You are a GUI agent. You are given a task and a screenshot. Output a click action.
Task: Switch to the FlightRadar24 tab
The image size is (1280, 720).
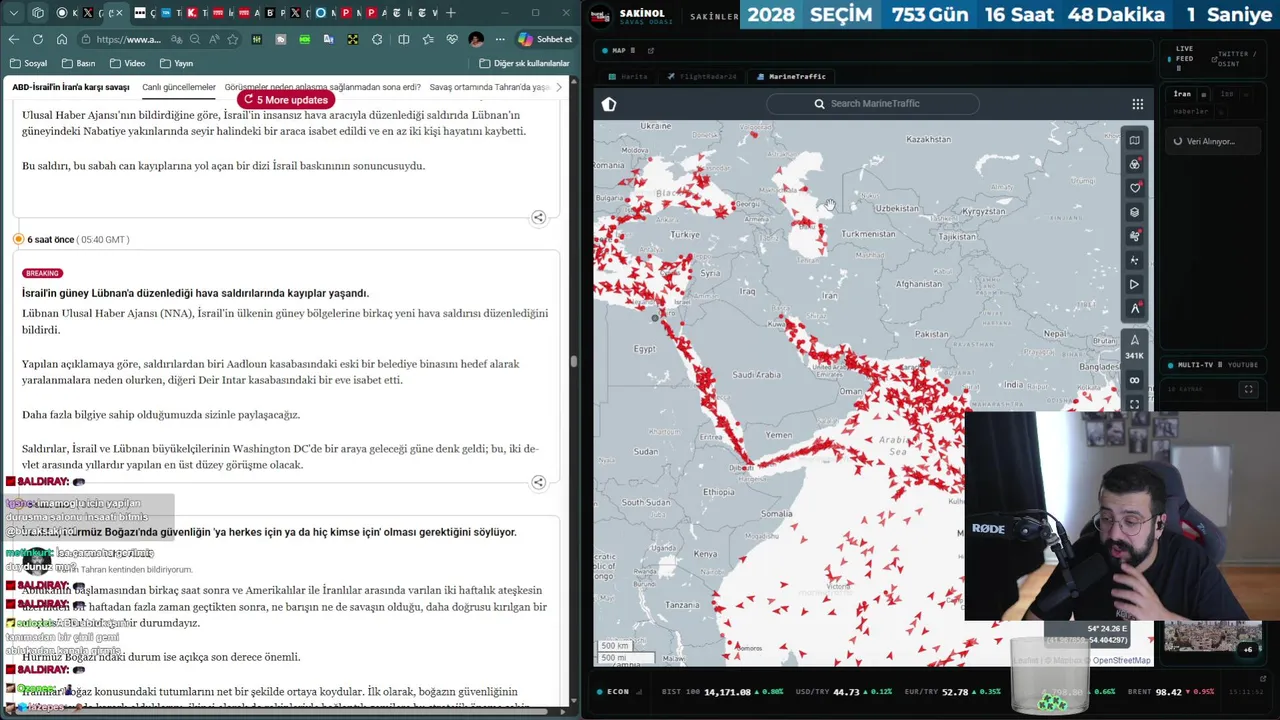click(702, 76)
